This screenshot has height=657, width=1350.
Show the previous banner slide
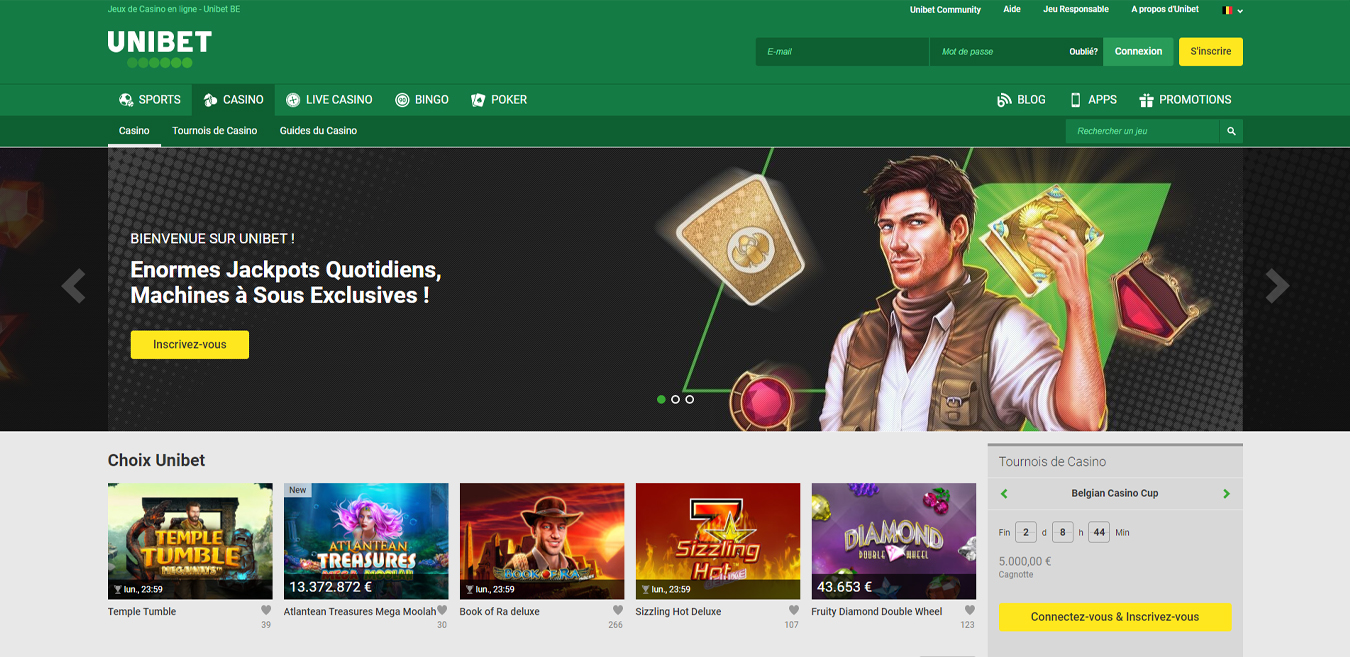click(73, 286)
